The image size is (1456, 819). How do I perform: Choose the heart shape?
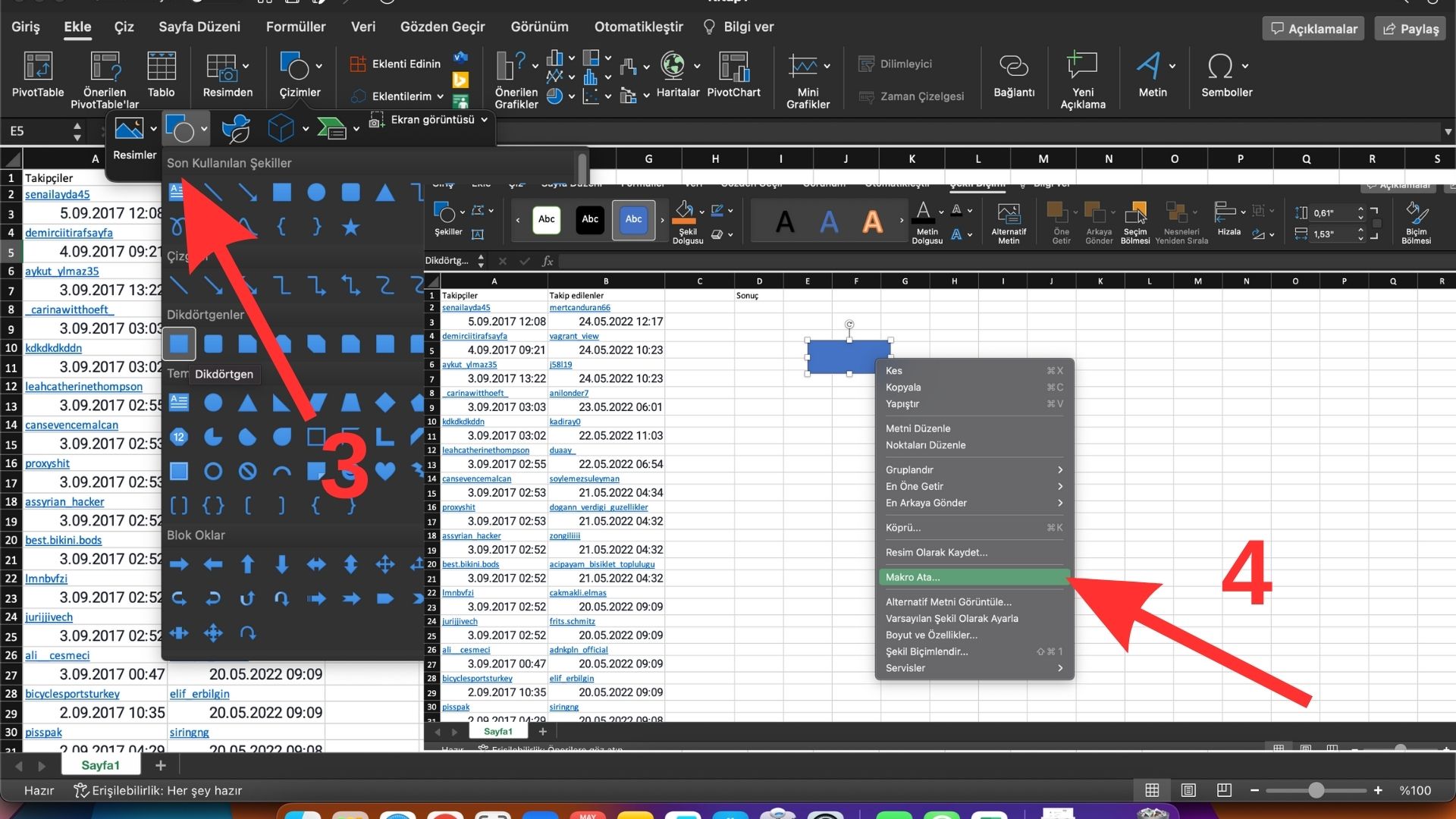[x=385, y=471]
